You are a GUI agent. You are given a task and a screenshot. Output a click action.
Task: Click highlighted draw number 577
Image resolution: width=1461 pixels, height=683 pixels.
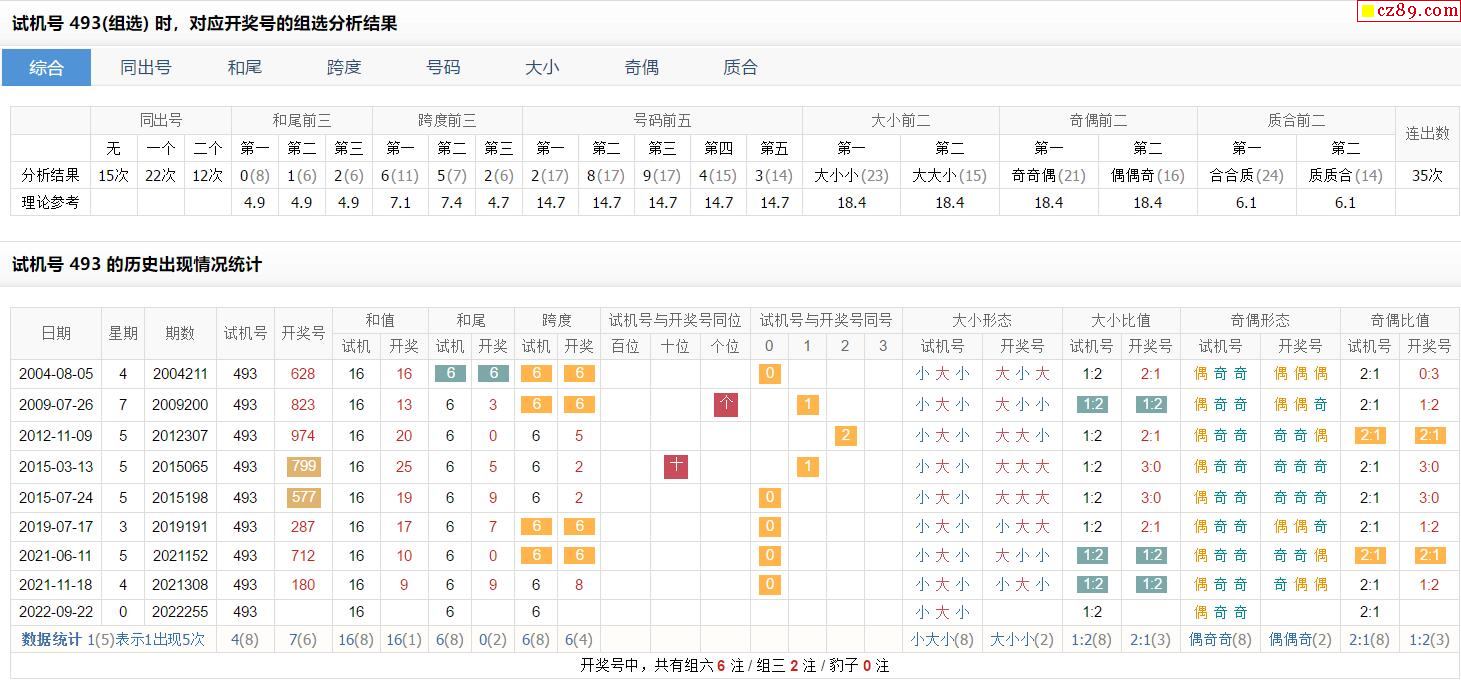click(x=302, y=497)
